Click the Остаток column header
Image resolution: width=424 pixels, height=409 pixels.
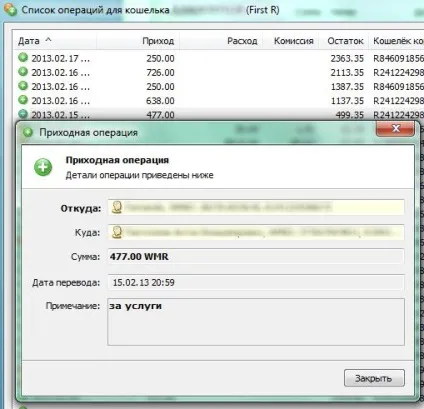point(345,41)
